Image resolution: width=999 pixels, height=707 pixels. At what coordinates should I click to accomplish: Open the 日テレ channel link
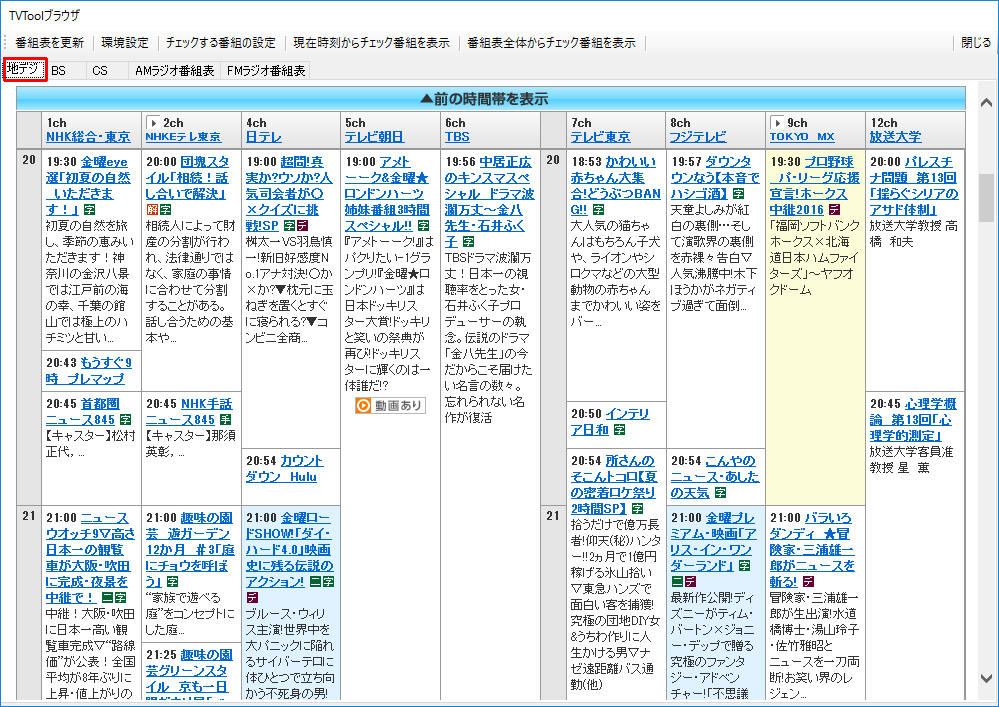pyautogui.click(x=264, y=137)
